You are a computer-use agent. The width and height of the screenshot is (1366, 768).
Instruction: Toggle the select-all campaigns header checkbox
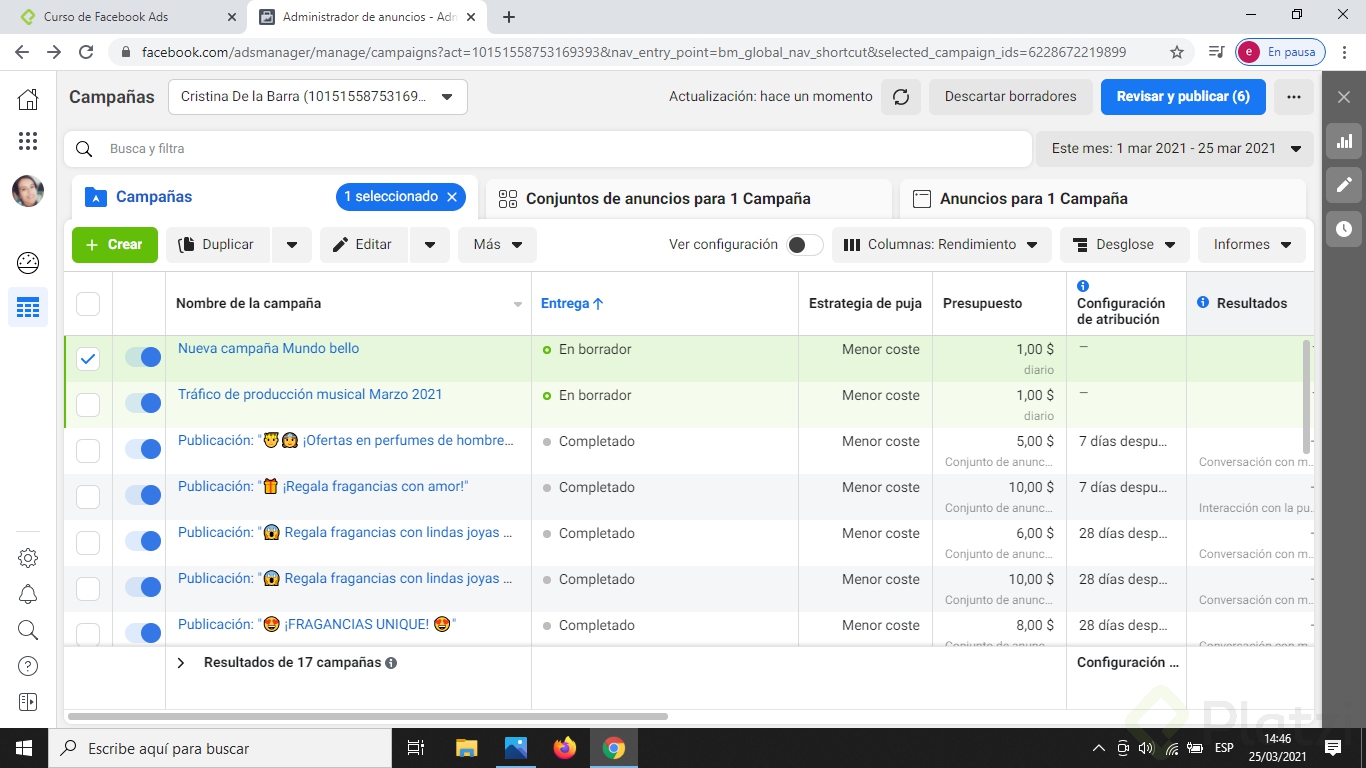coord(88,303)
